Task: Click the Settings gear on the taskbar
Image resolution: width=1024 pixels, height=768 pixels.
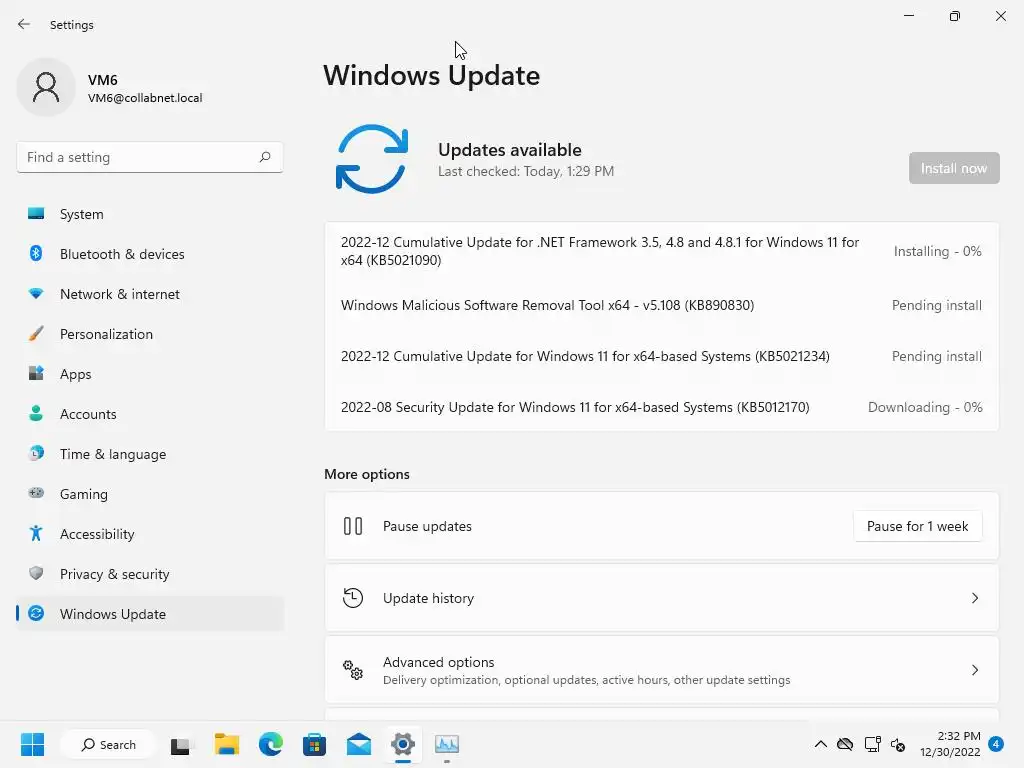Action: [x=403, y=744]
